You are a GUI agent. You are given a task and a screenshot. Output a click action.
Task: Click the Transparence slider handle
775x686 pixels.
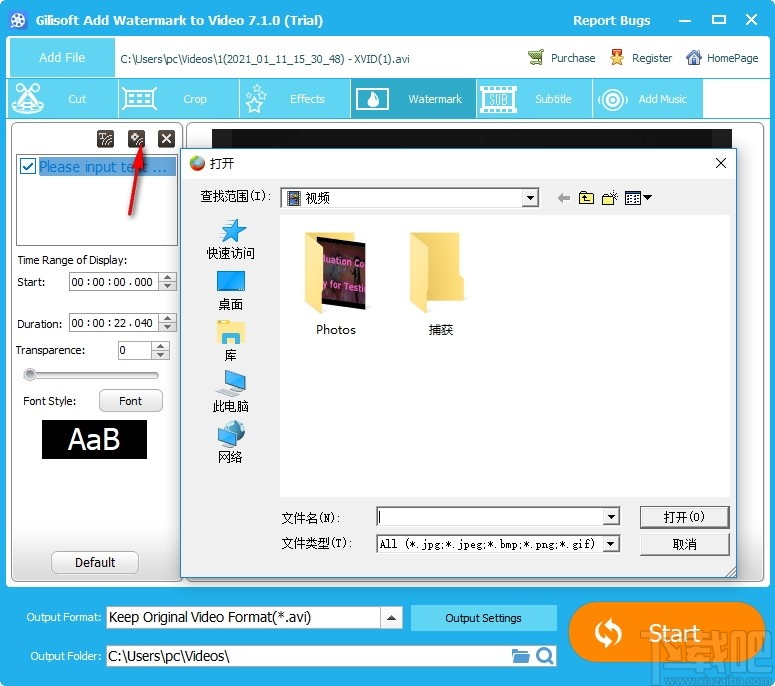tap(30, 375)
